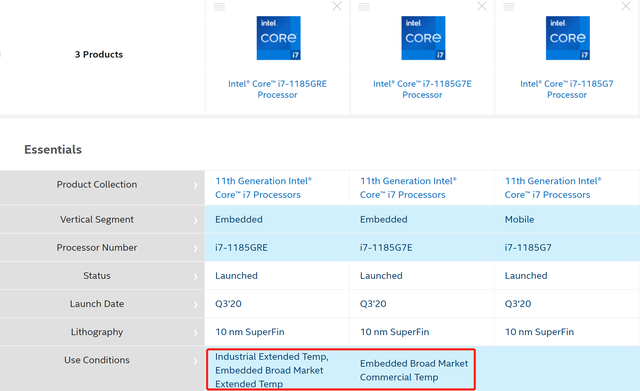The height and width of the screenshot is (391, 640).
Task: Expand the Use Conditions row chevron
Action: coord(196,361)
